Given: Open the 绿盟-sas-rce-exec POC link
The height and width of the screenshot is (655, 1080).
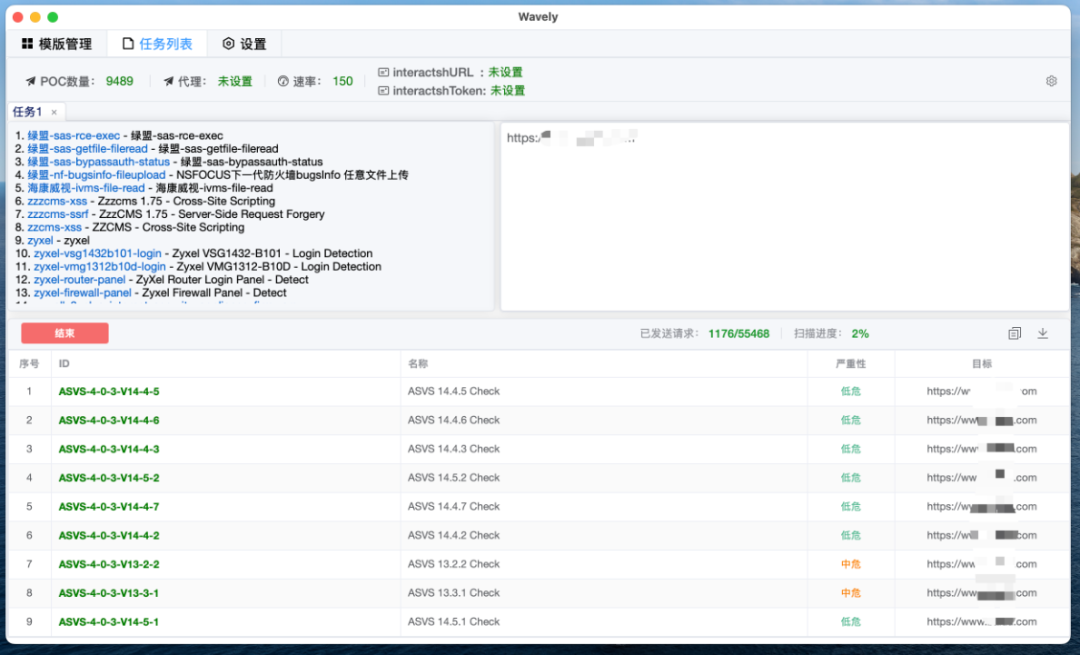Looking at the screenshot, I should tap(74, 136).
